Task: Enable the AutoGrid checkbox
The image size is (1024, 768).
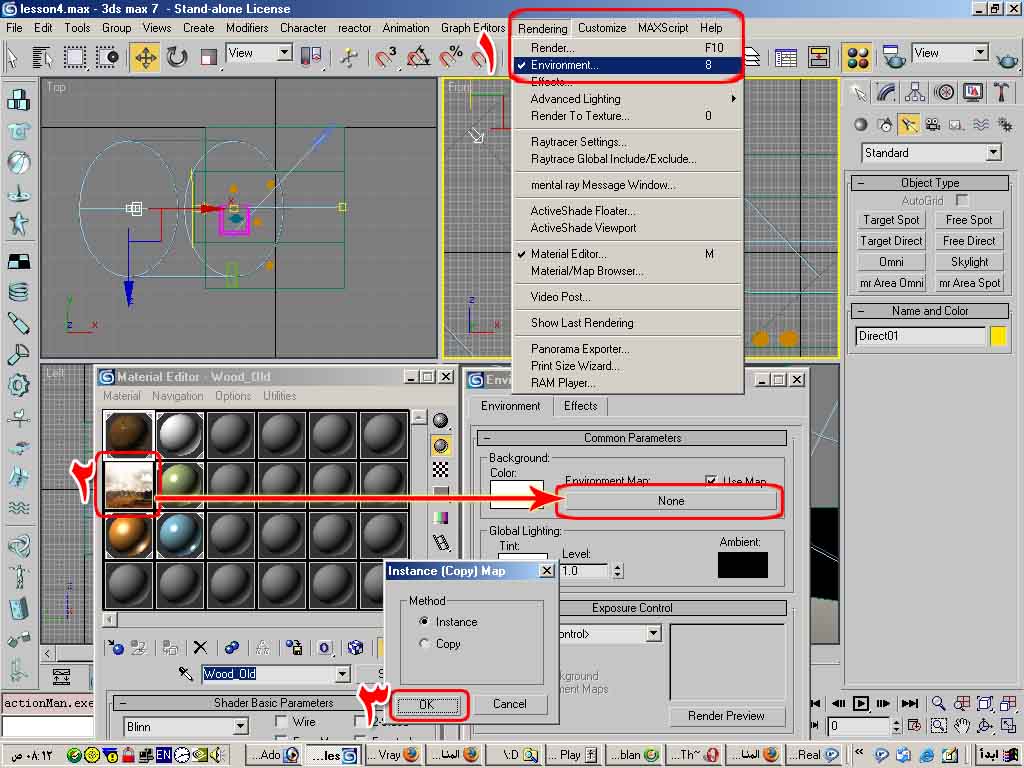Action: click(961, 200)
